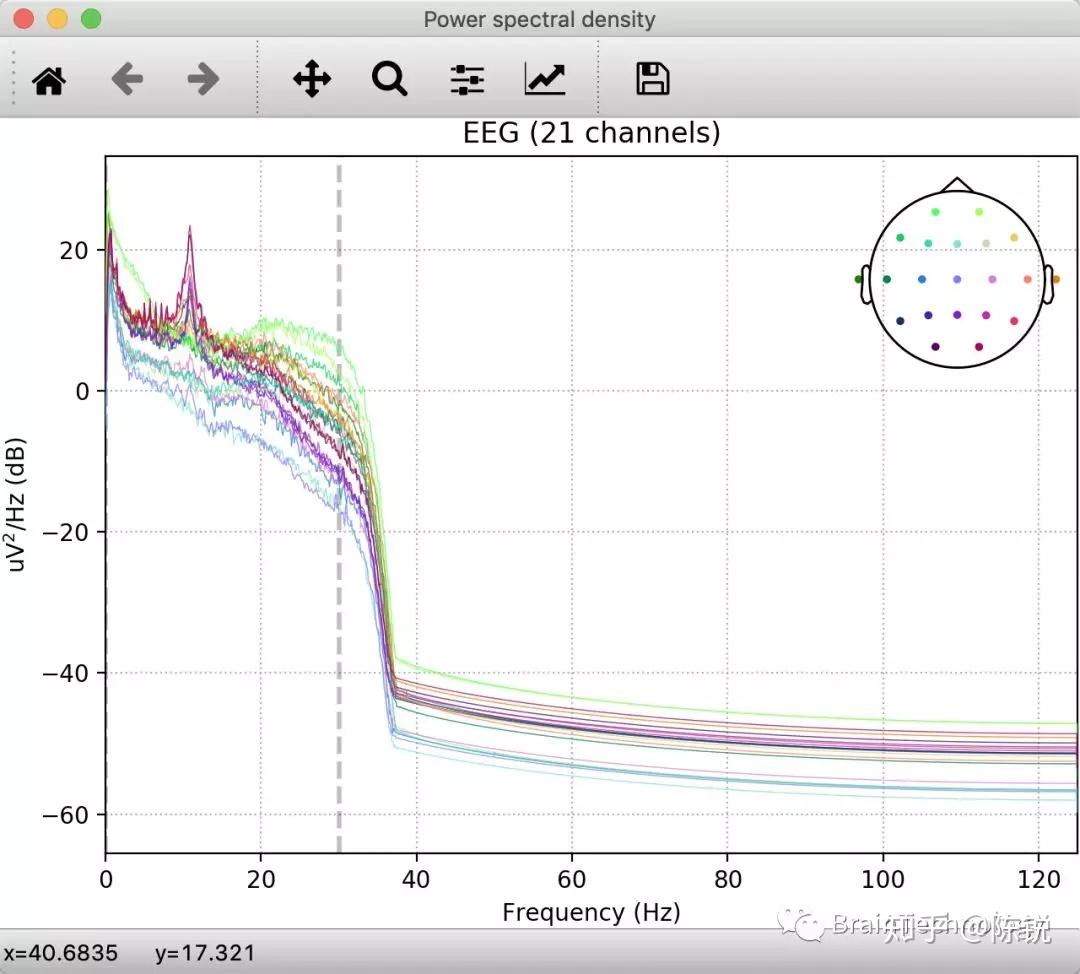Minimize window with yellow button
This screenshot has height=974, width=1080.
pyautogui.click(x=57, y=19)
